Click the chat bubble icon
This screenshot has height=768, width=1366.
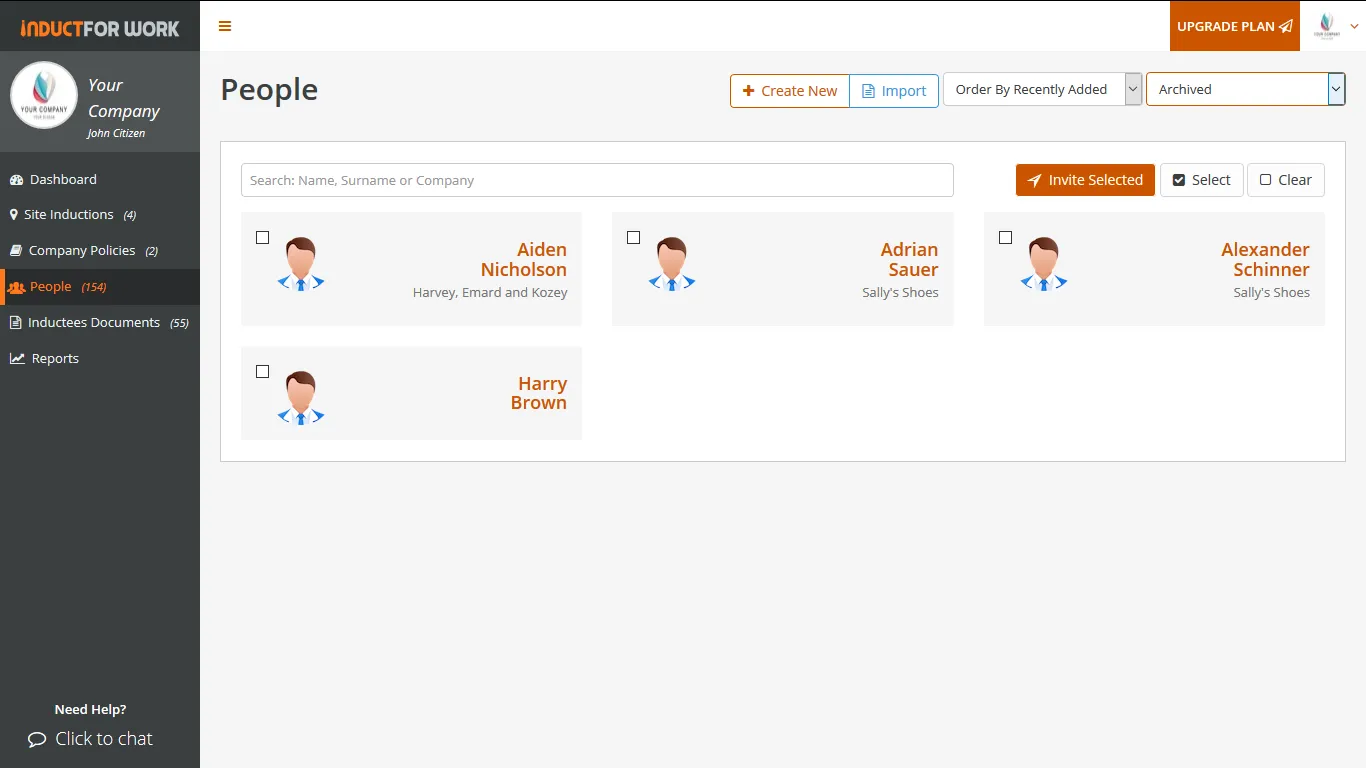tap(37, 740)
